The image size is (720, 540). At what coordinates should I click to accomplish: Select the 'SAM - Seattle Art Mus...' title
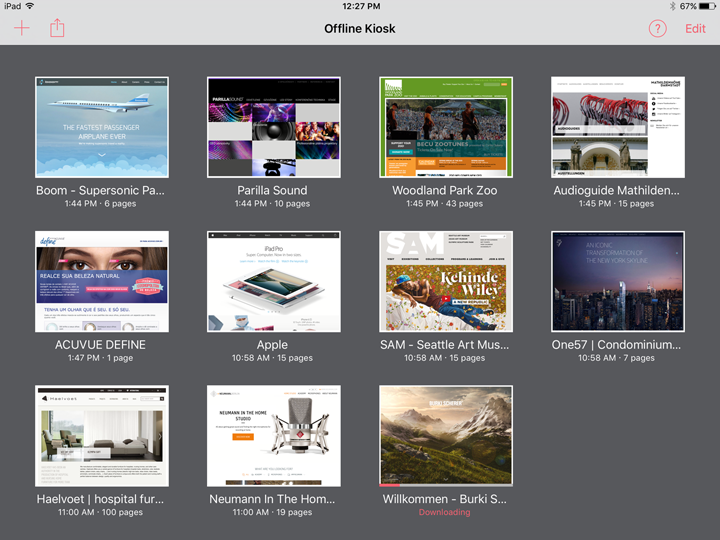444,344
